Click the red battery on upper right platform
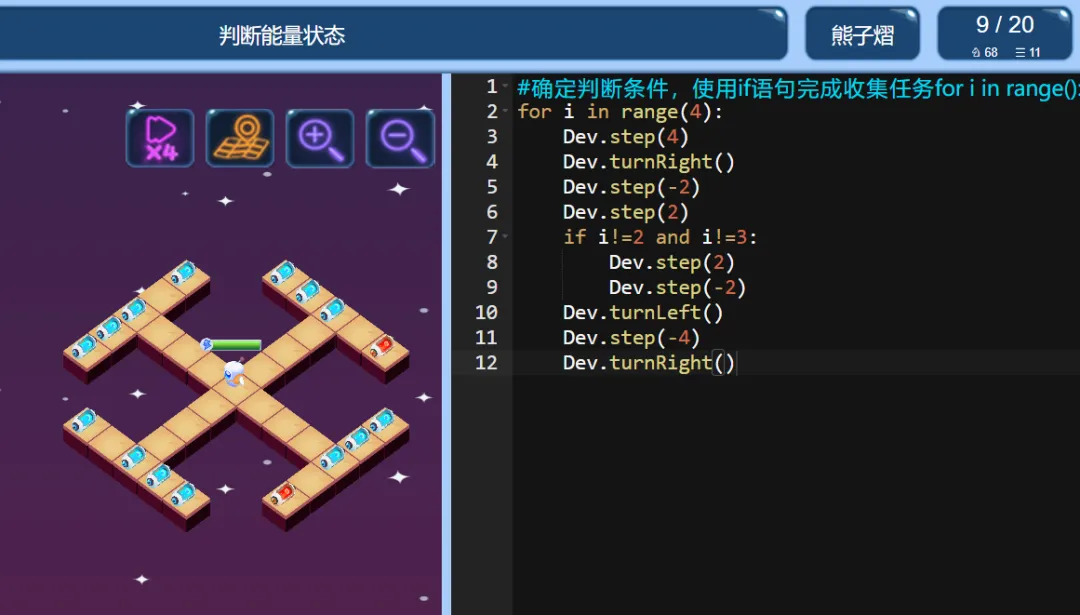 [382, 346]
